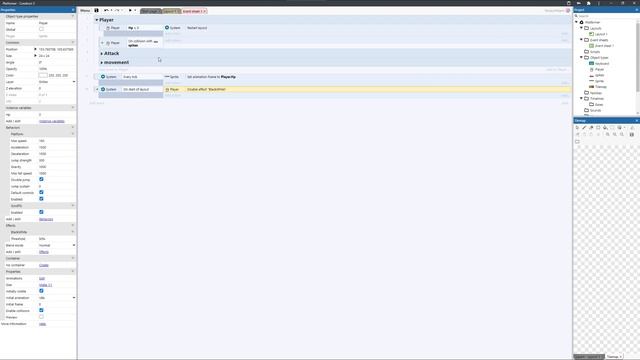Toggle the Default controls checkbox
The height and width of the screenshot is (360, 640).
41,192
